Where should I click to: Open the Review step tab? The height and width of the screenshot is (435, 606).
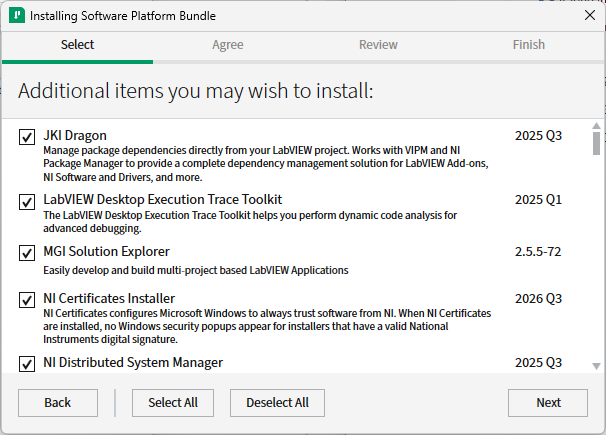pos(378,45)
